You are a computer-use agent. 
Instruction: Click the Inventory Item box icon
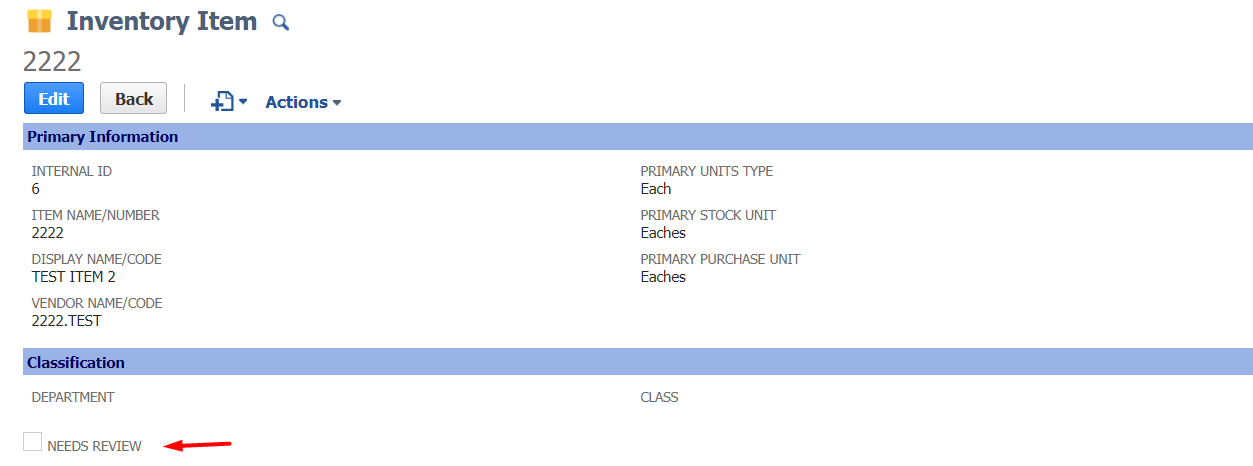(x=39, y=20)
